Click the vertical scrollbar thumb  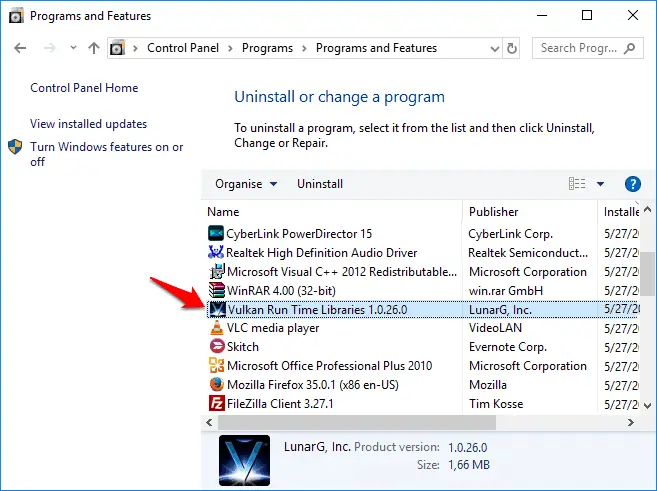tap(647, 273)
